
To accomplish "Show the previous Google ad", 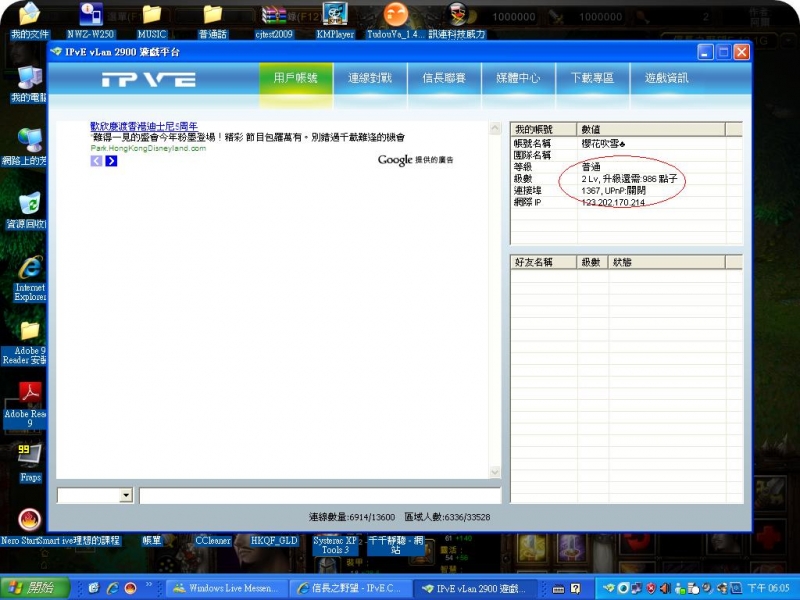I will [x=96, y=161].
